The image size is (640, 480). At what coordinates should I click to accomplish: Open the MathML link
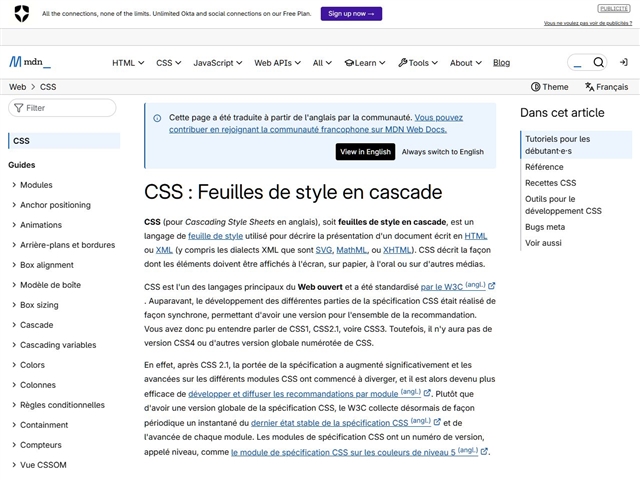click(351, 250)
